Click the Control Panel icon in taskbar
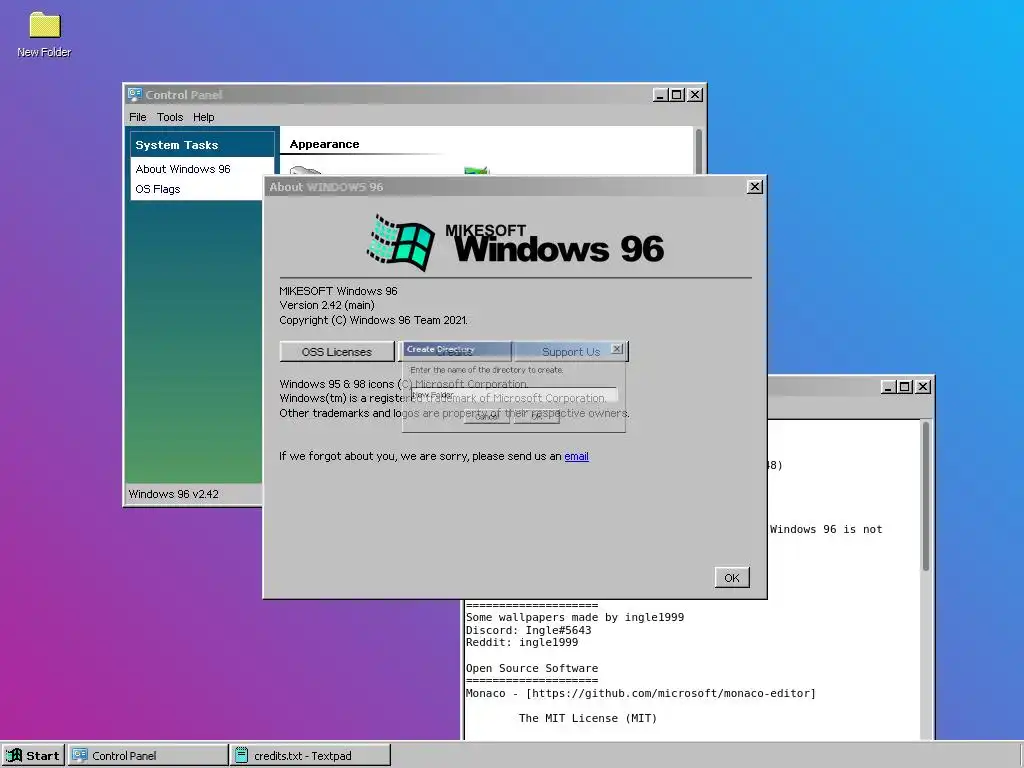The height and width of the screenshot is (768, 1024). pos(80,756)
